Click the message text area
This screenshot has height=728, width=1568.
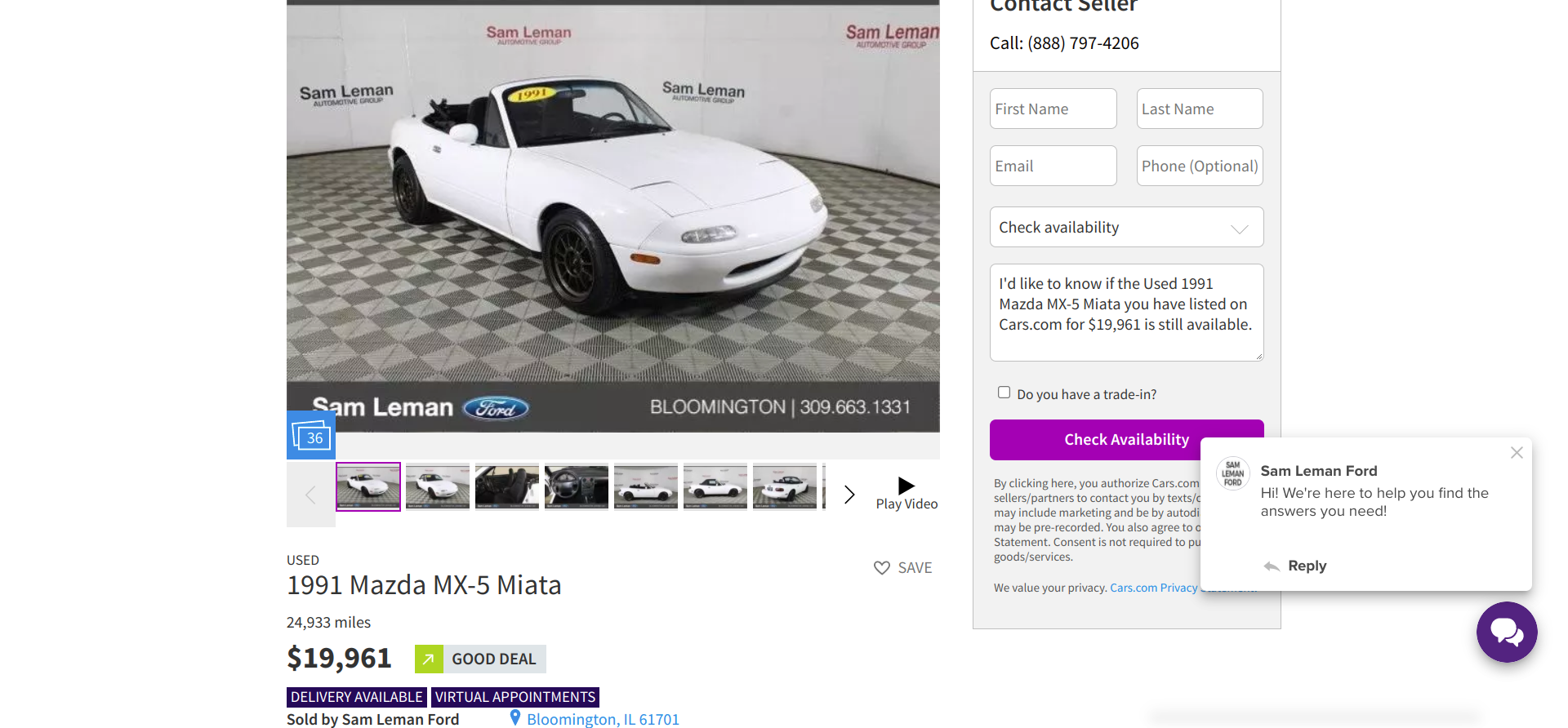coord(1127,313)
